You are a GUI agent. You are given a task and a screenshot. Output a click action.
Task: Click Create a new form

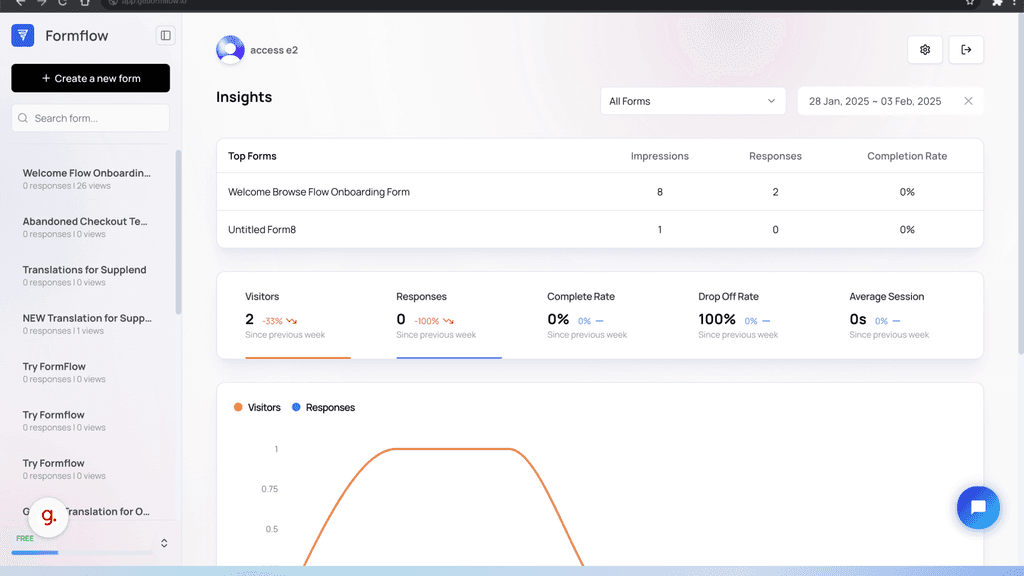click(90, 78)
